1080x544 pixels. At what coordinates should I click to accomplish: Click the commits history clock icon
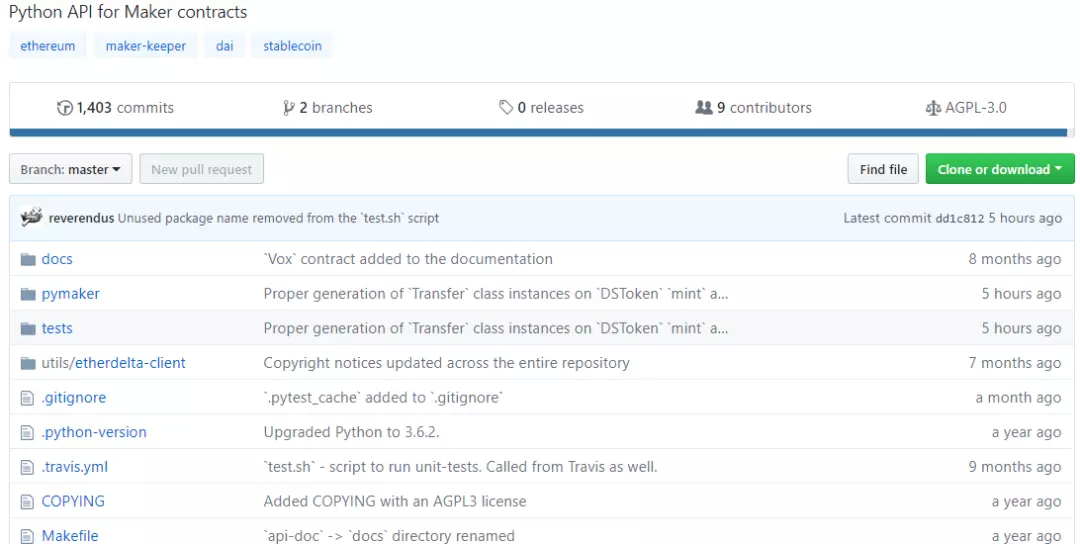(65, 108)
